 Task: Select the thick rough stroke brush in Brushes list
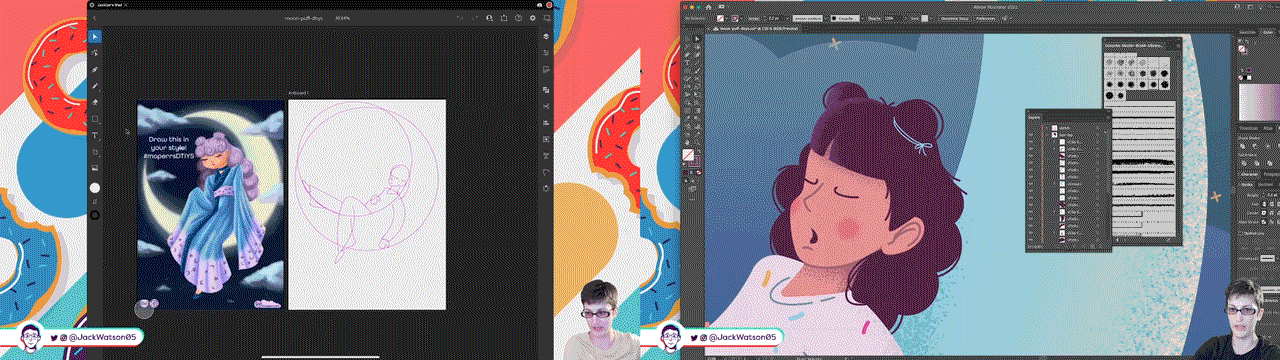(x=1143, y=161)
